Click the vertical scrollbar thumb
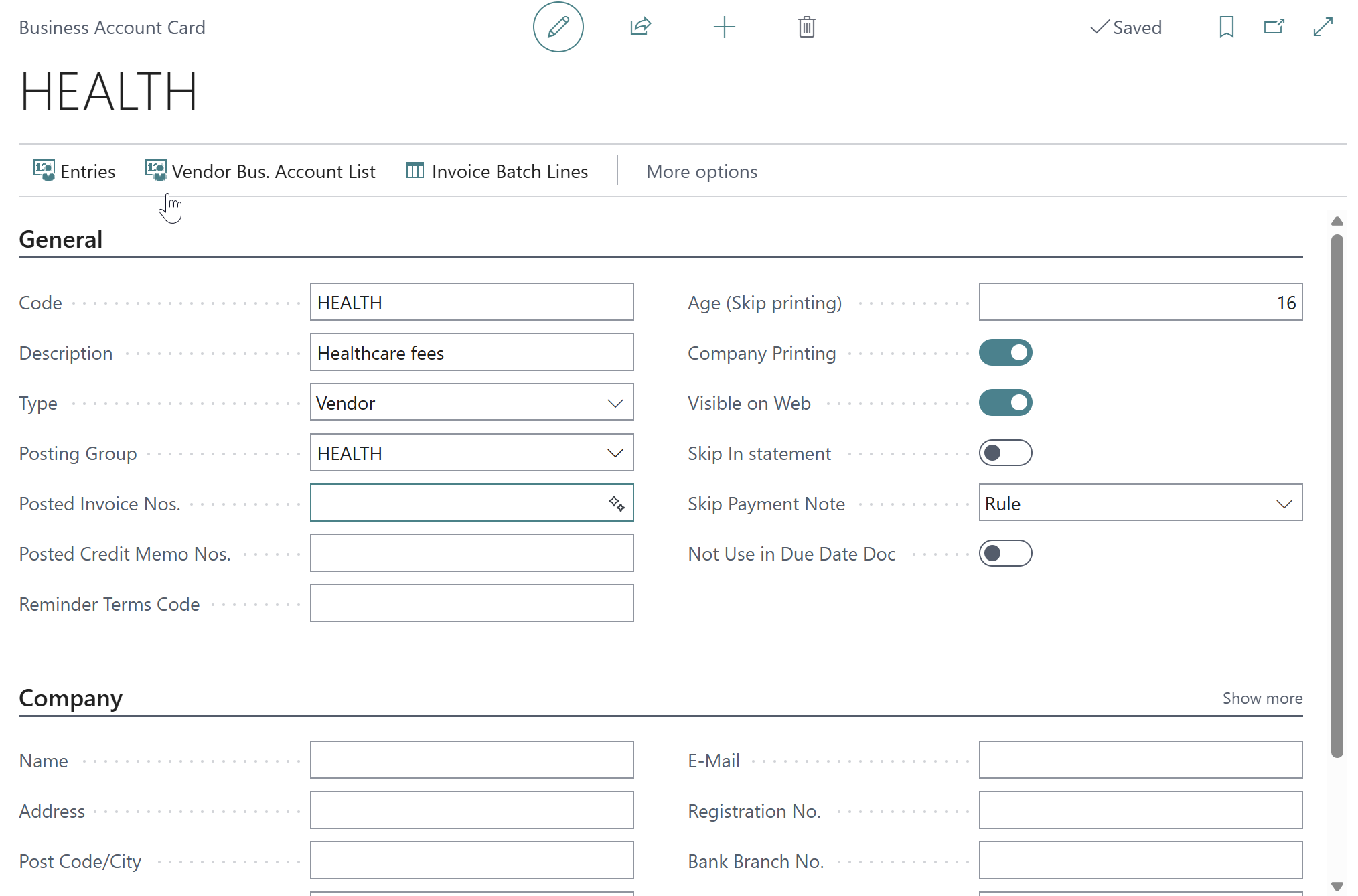 (1337, 496)
